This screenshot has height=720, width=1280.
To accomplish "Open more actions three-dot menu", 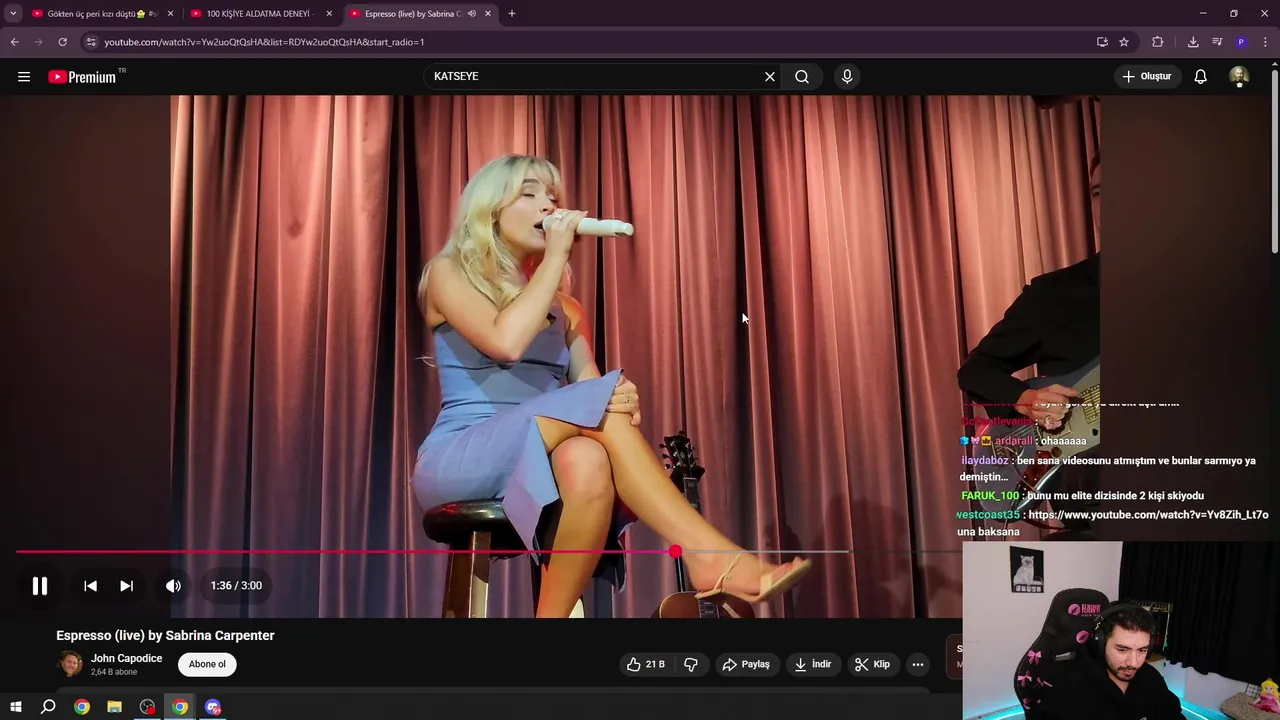I will [x=918, y=664].
